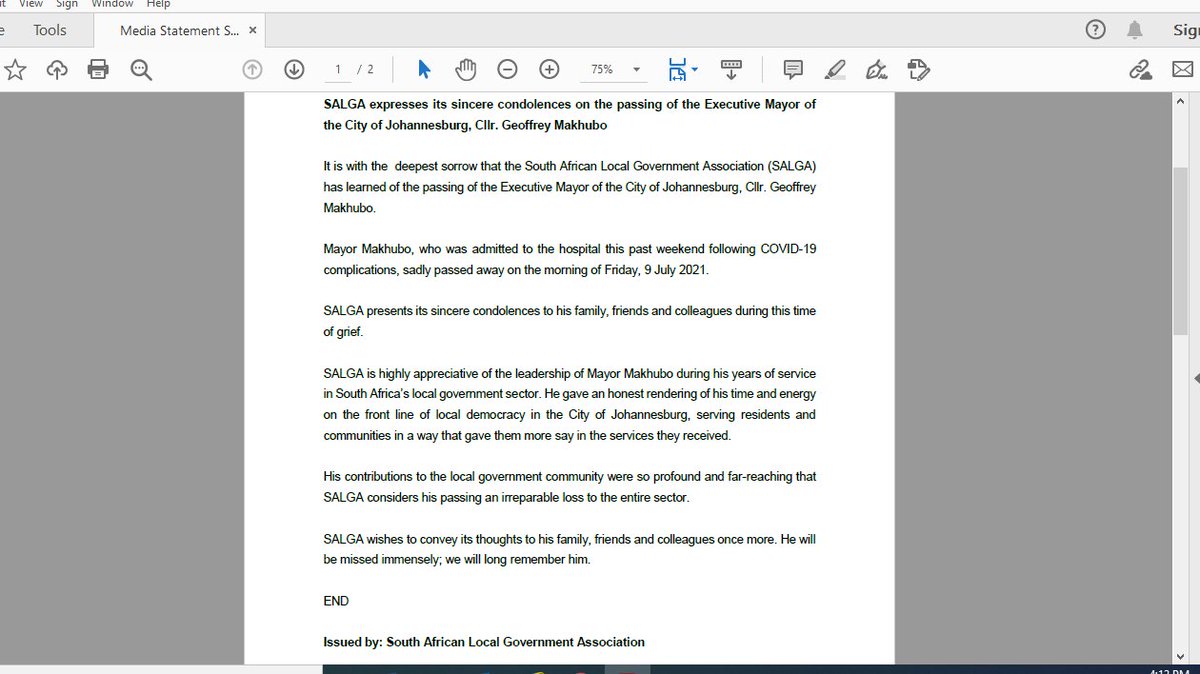Go to previous page arrow

click(x=252, y=69)
